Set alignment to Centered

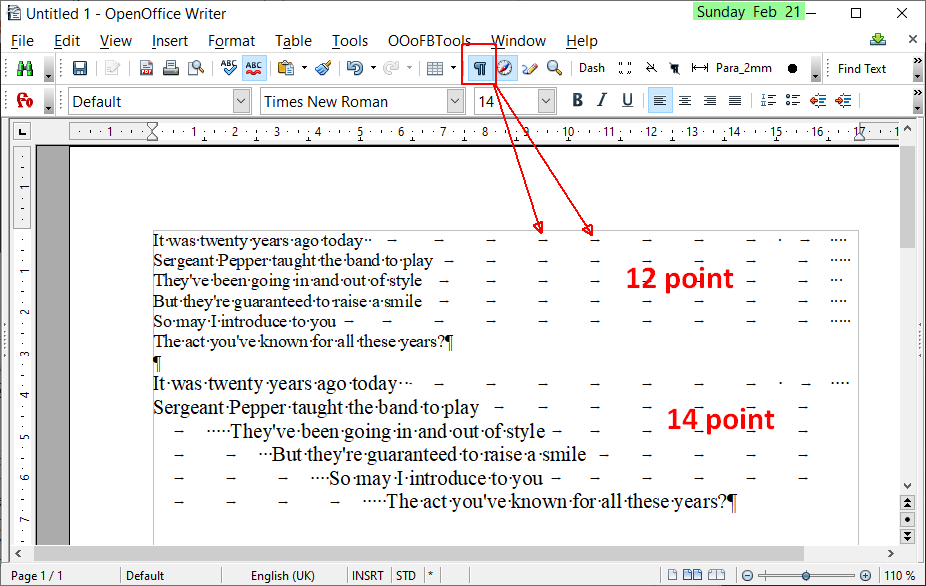tap(685, 101)
